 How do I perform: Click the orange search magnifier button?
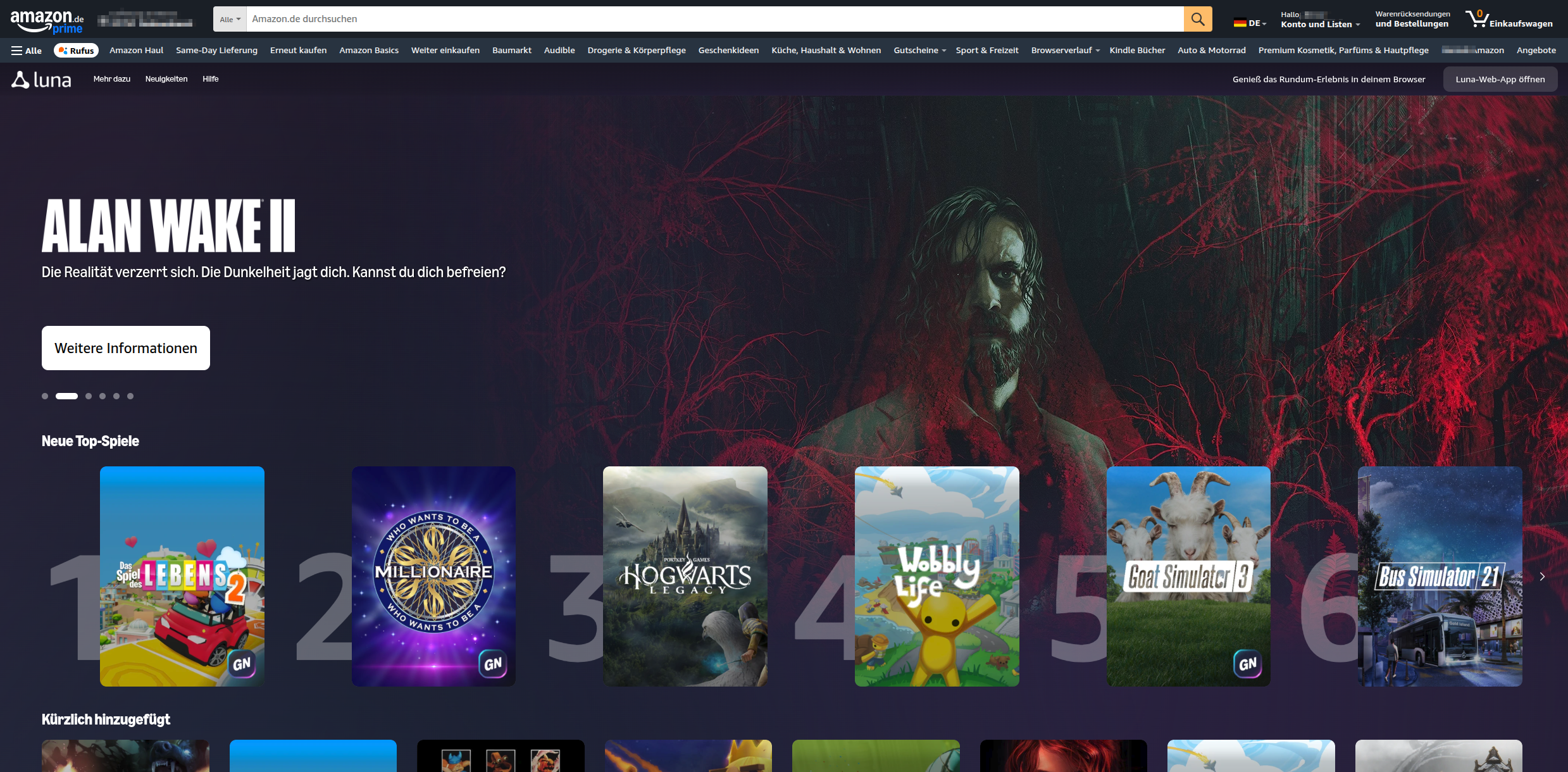coord(1197,19)
